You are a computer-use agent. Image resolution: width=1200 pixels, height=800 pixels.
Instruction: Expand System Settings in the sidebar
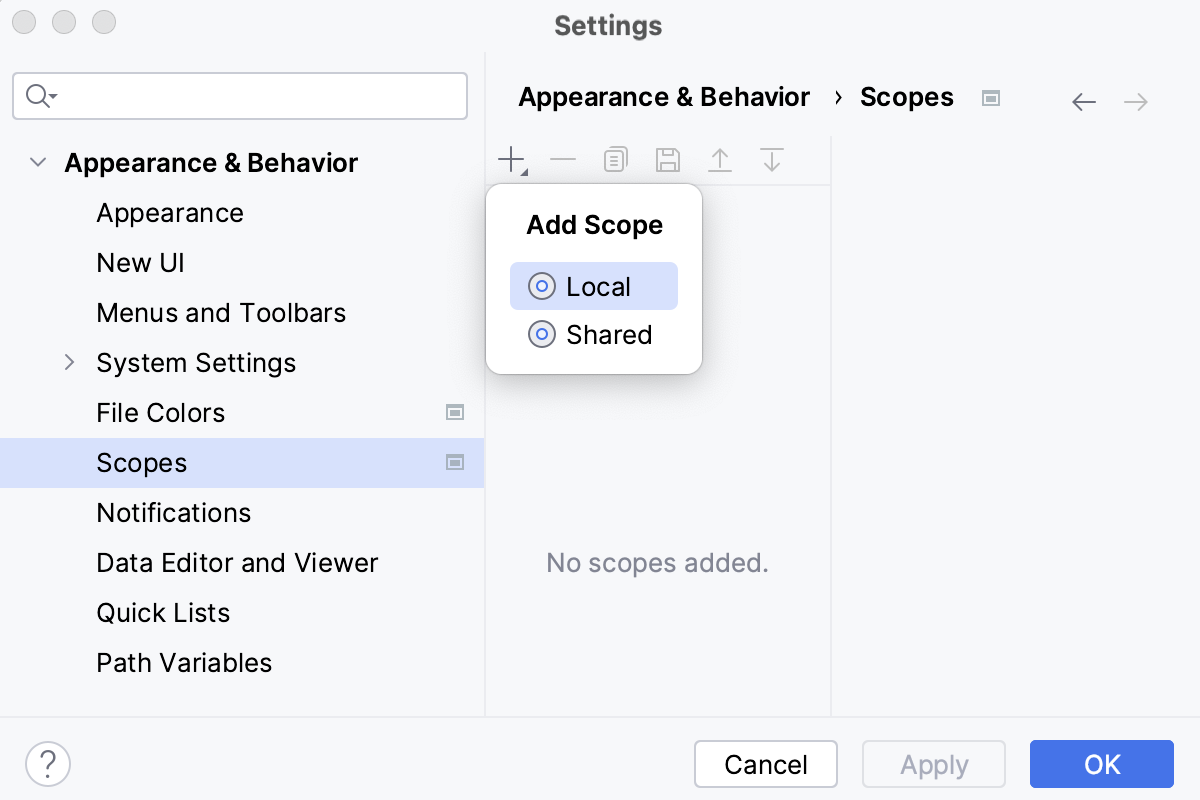[x=69, y=362]
